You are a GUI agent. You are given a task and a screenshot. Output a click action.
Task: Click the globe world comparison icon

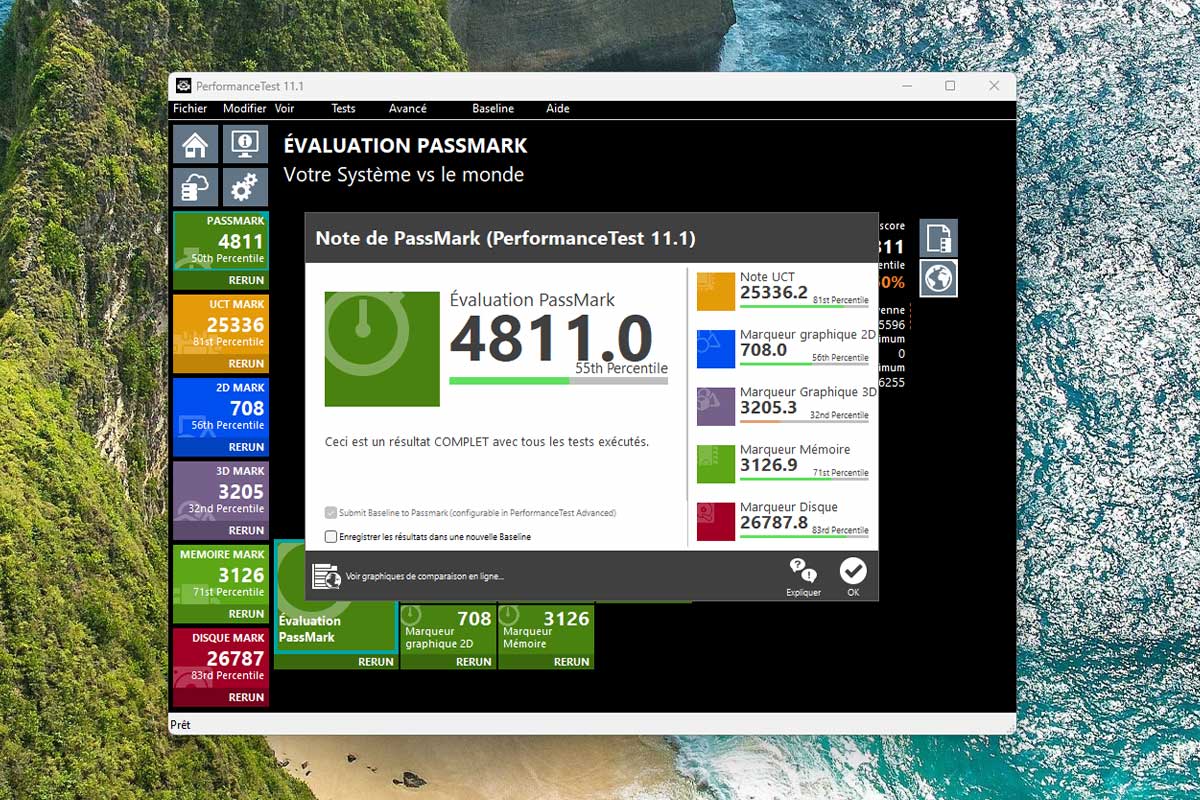coord(939,278)
